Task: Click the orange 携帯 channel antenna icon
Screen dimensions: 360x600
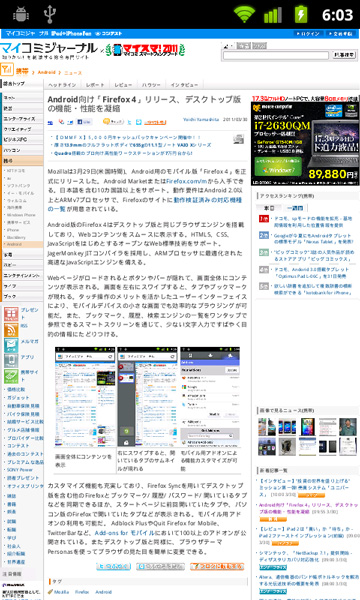Action: [7, 70]
